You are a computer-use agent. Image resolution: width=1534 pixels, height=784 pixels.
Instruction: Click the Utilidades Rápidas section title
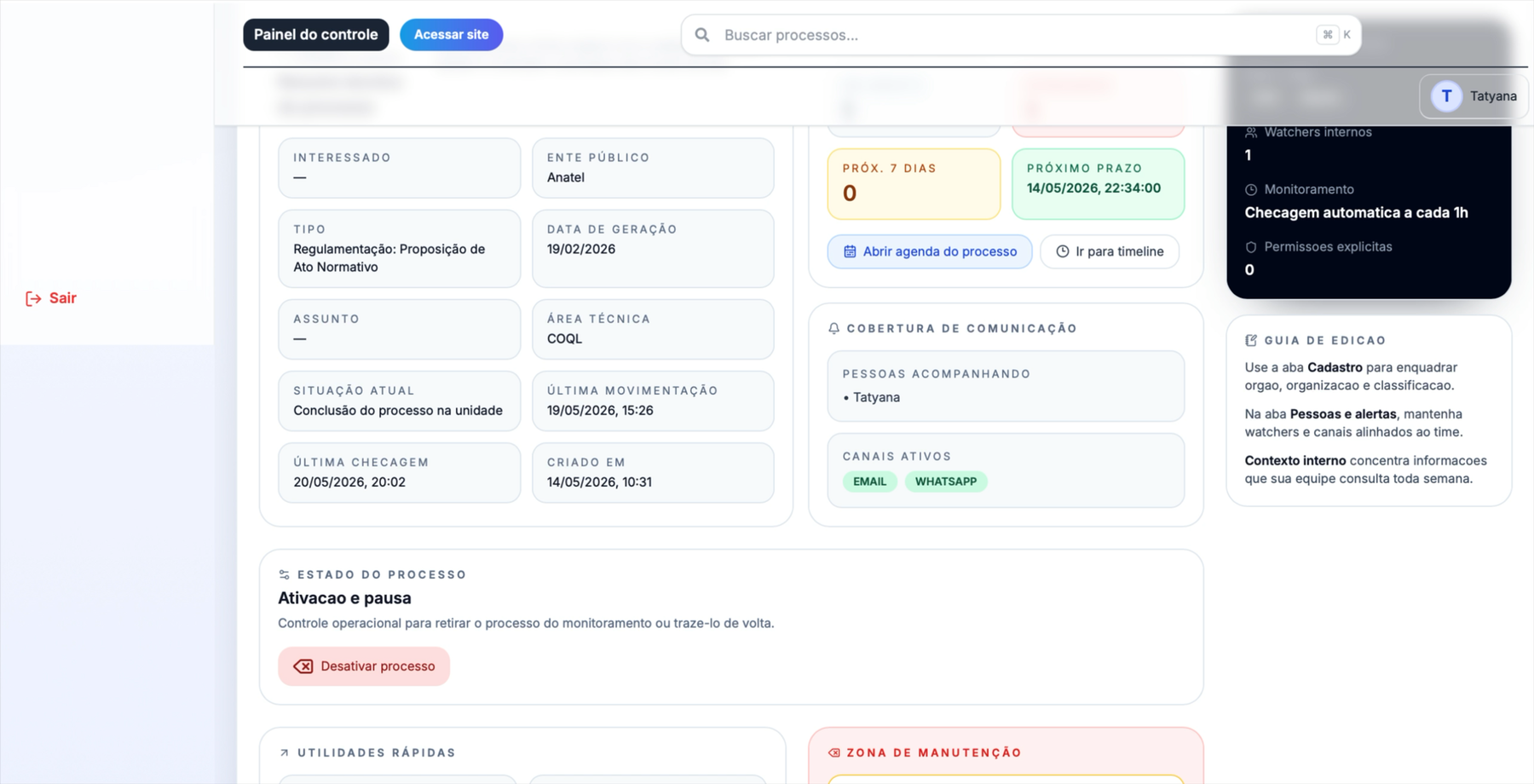pos(377,752)
